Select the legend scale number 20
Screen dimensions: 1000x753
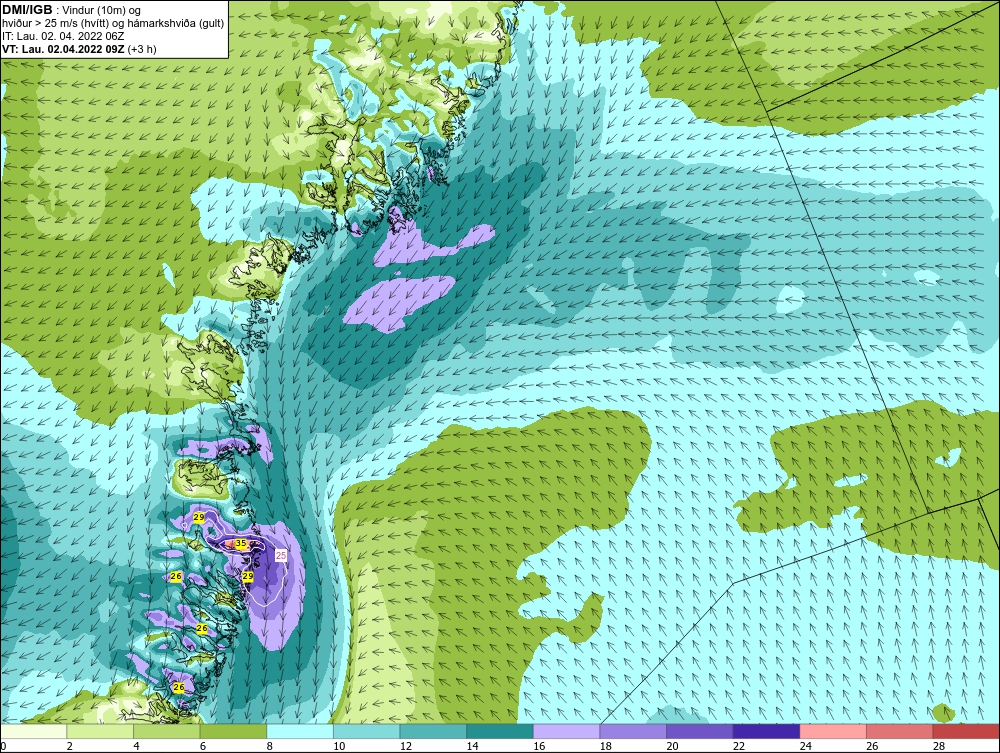point(672,746)
